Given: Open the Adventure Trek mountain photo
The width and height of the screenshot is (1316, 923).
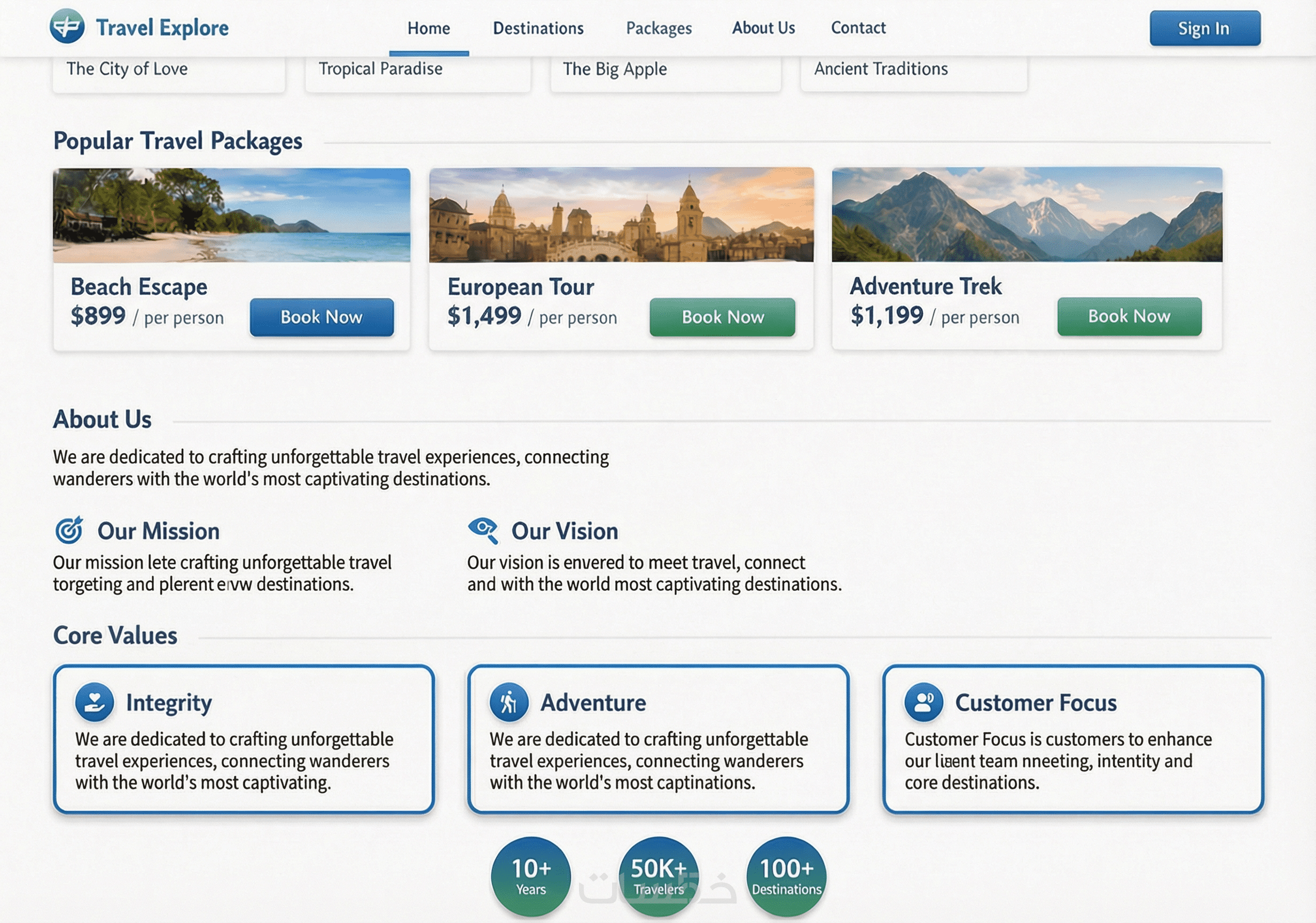Looking at the screenshot, I should pos(1027,214).
